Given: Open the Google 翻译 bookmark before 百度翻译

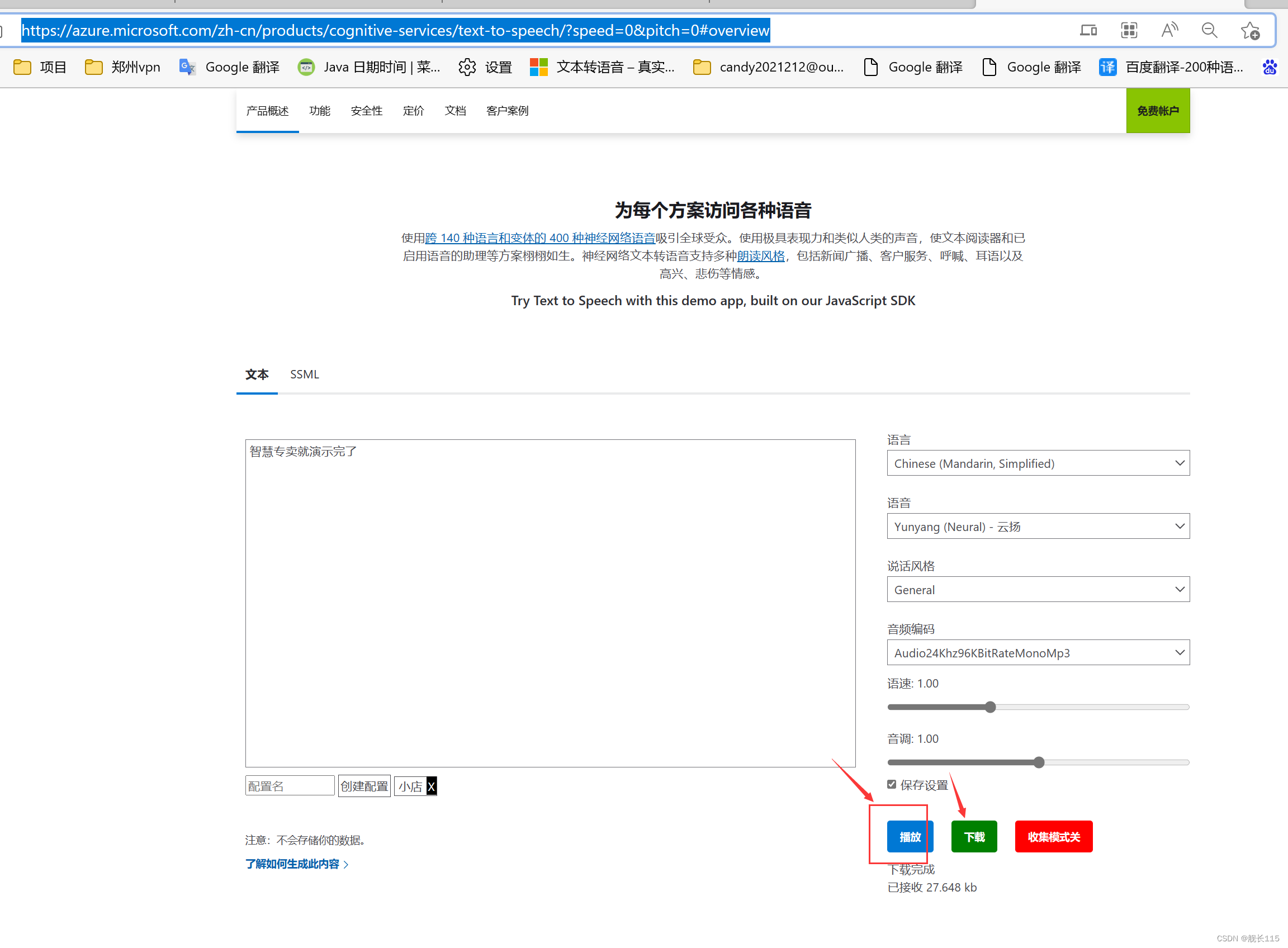Looking at the screenshot, I should (1031, 67).
